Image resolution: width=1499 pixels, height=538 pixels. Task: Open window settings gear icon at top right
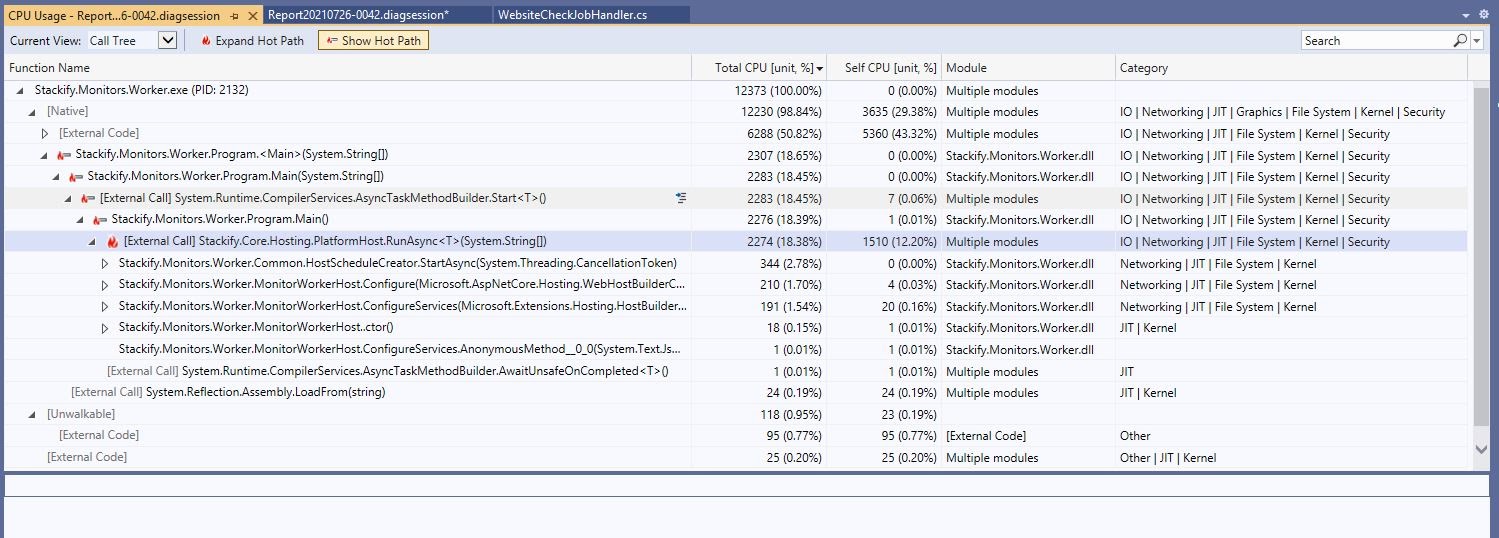pos(1483,15)
